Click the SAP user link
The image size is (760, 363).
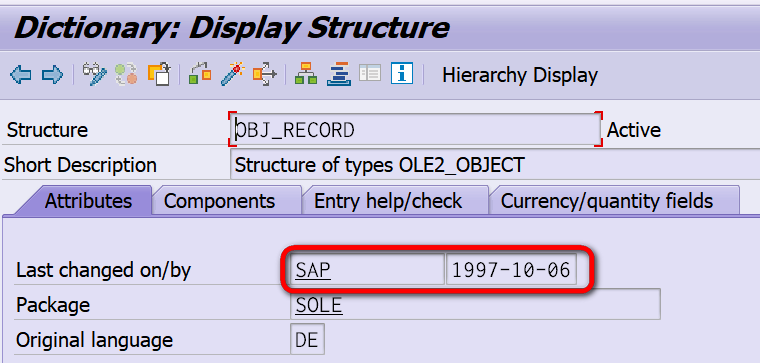tap(313, 270)
